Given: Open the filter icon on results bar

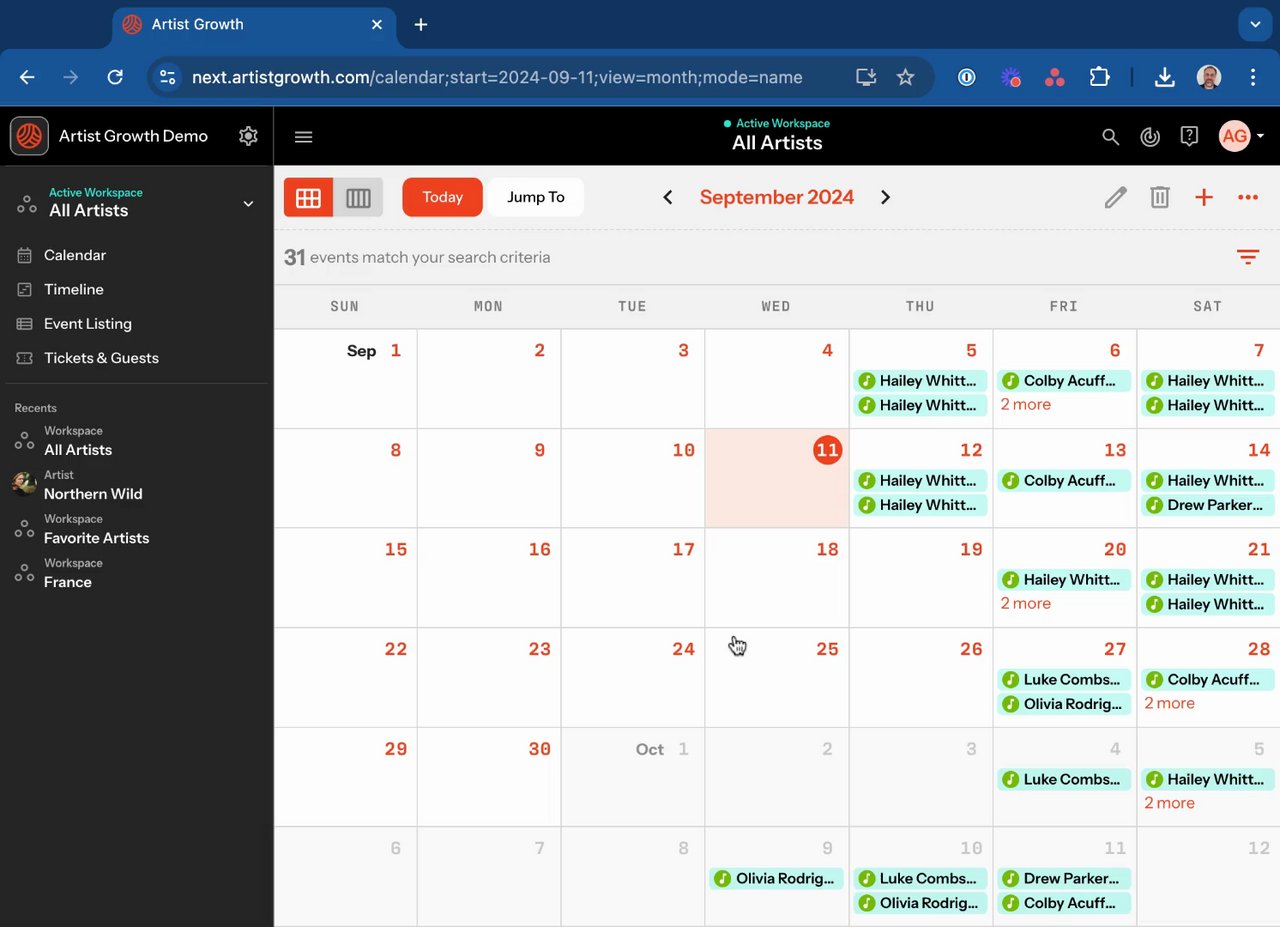Looking at the screenshot, I should click(x=1248, y=257).
